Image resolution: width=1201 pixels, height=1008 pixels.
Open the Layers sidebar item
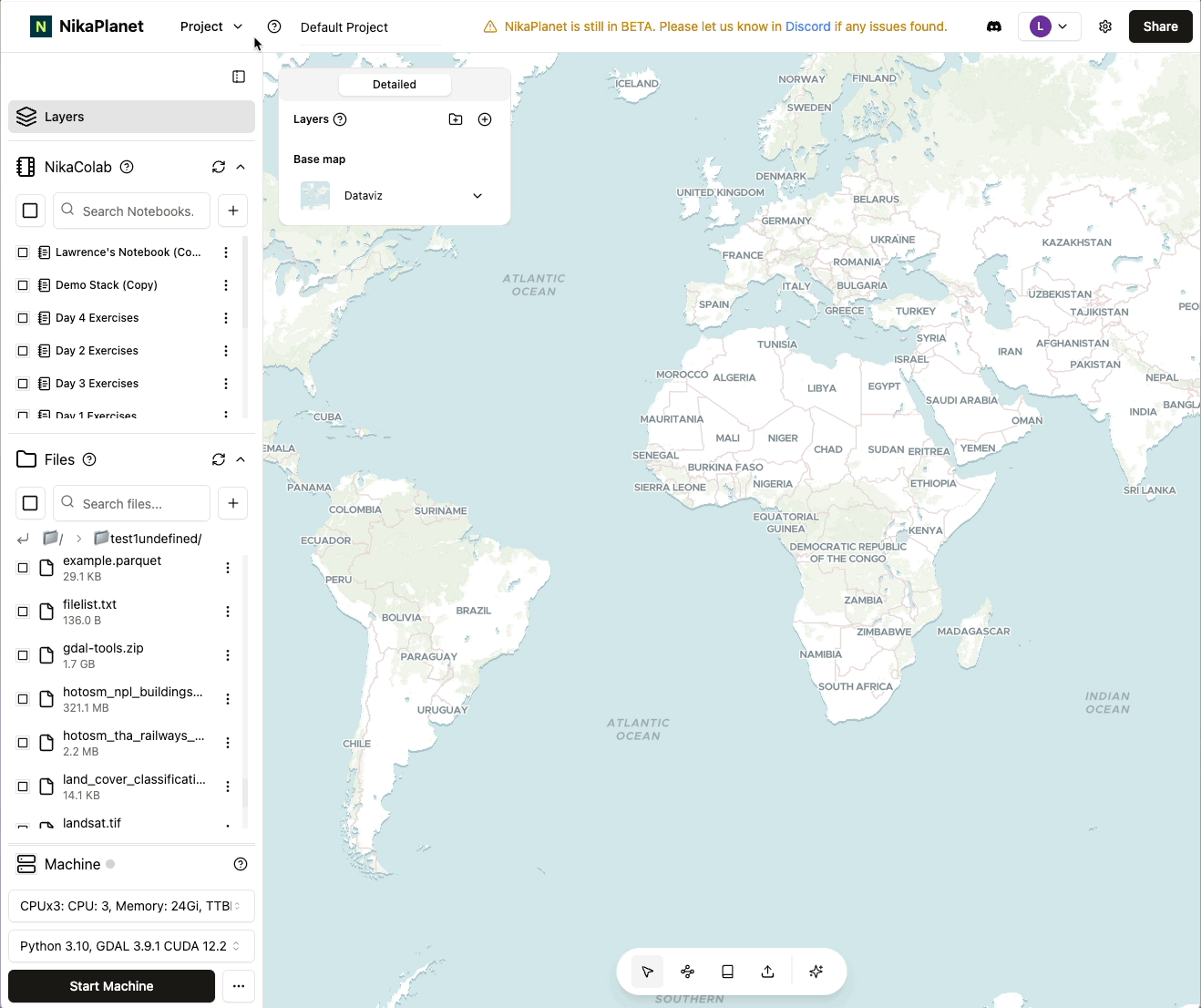tap(131, 117)
